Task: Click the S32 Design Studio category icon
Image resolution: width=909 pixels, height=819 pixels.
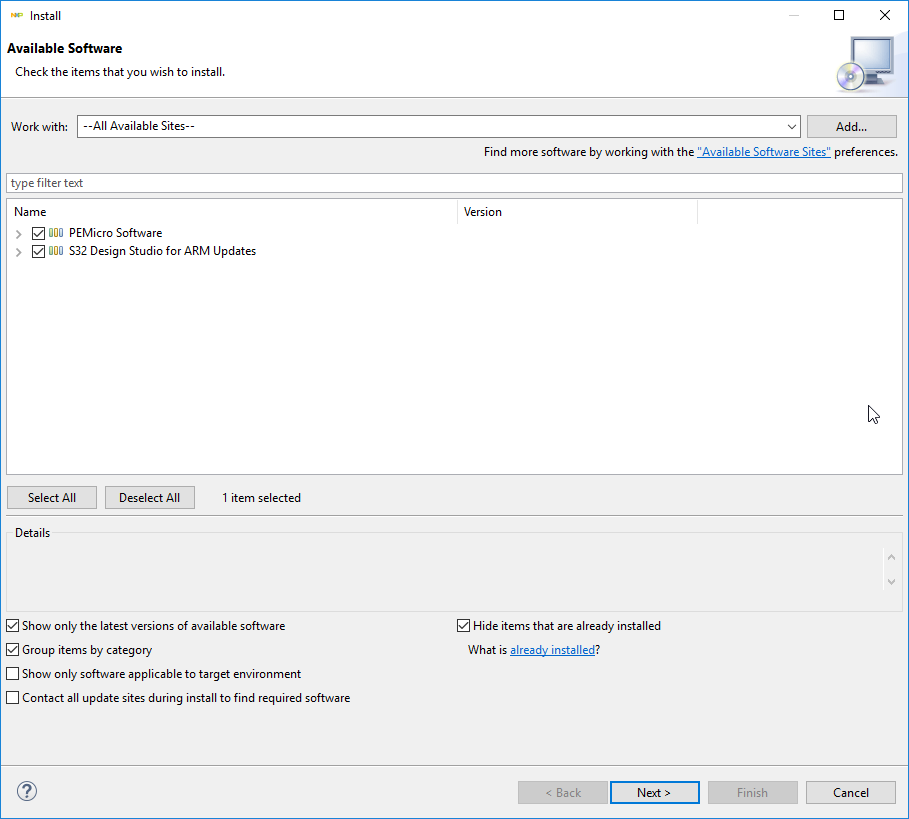Action: [x=56, y=251]
